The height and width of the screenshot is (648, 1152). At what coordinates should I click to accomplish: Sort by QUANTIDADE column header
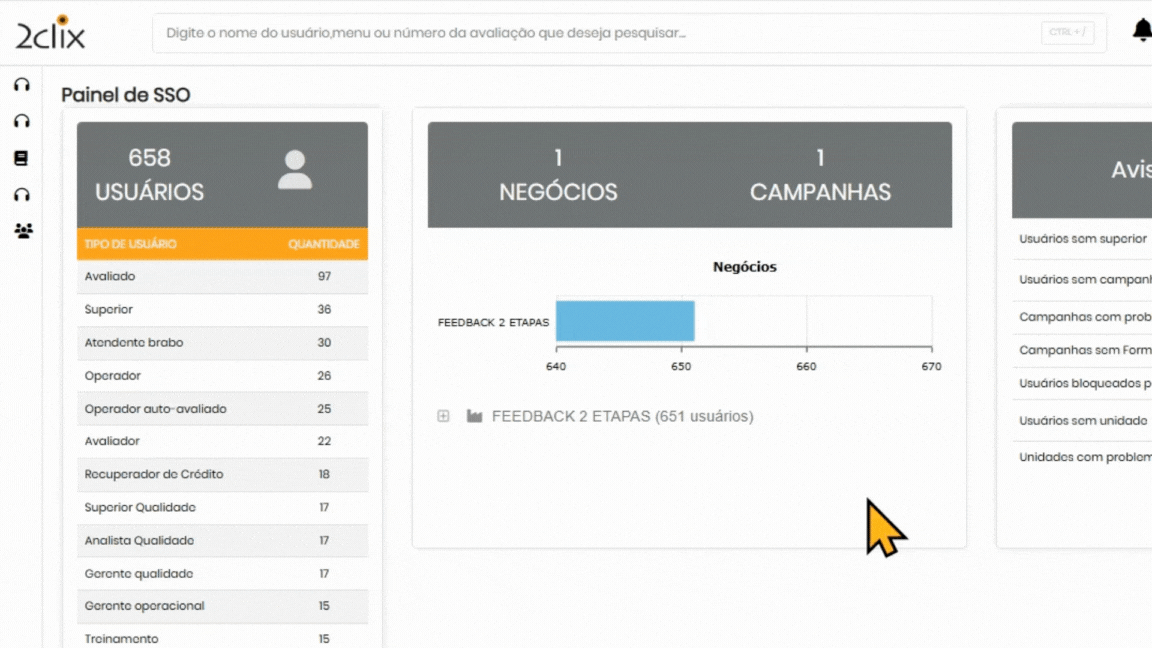click(x=323, y=244)
